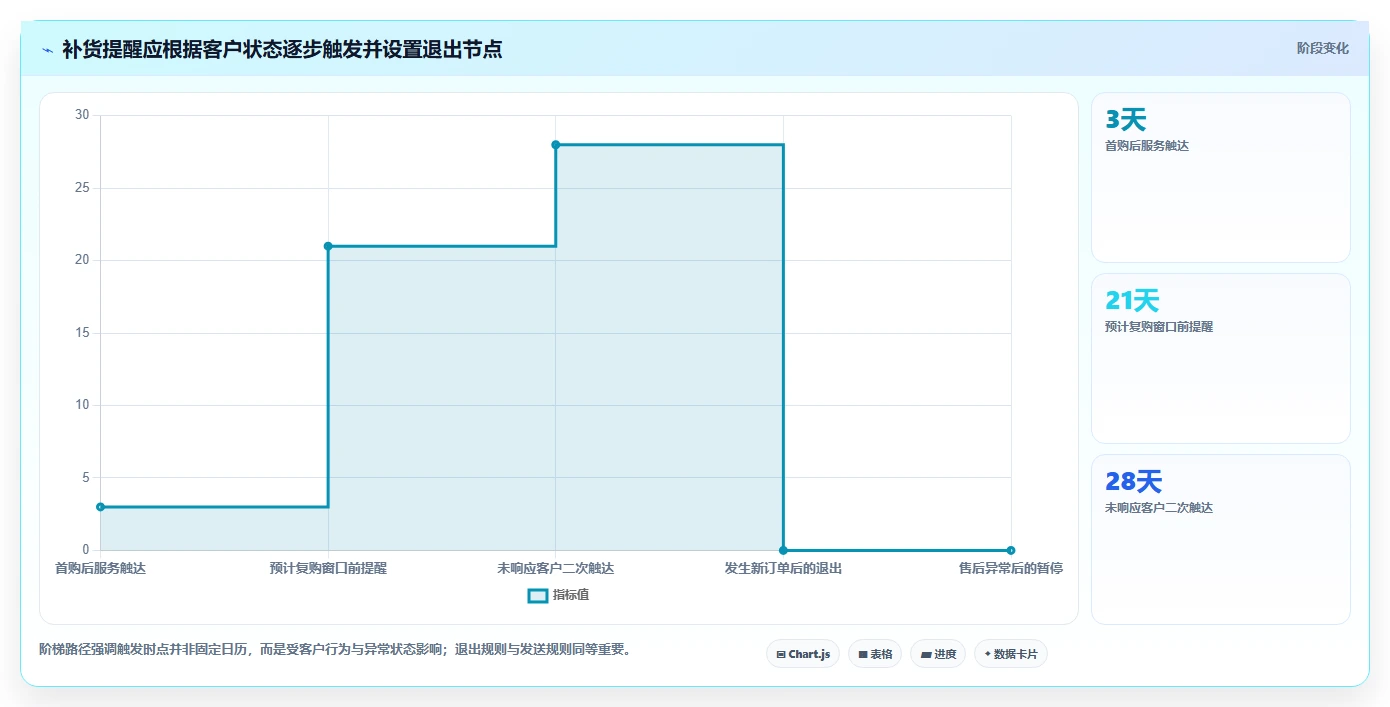Click the y-axis value 30

coord(82,115)
